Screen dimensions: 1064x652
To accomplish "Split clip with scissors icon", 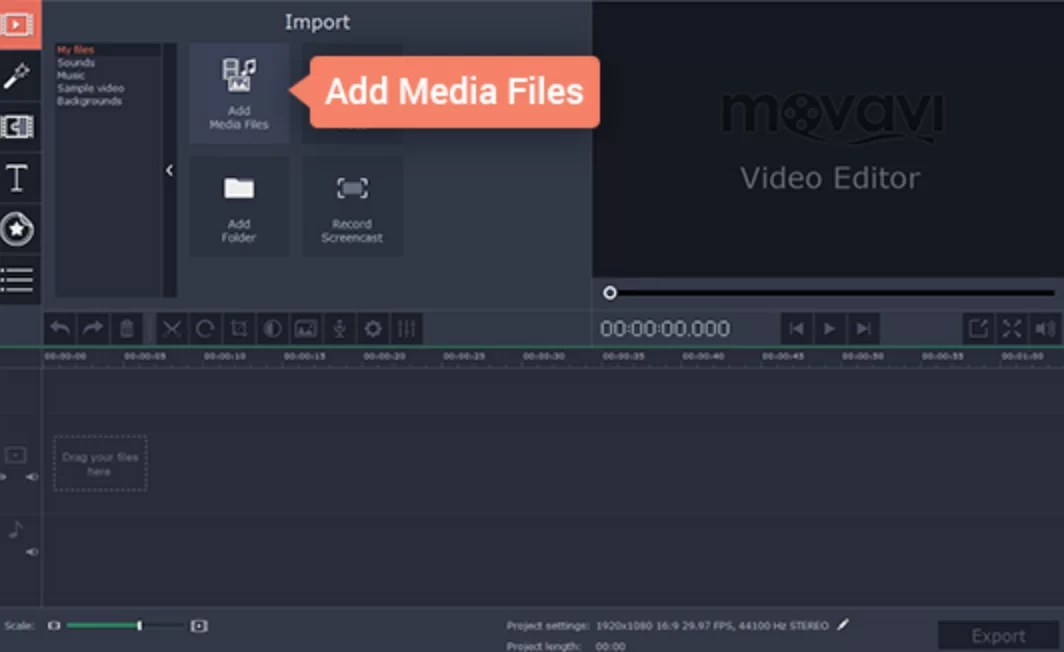I will tap(172, 329).
